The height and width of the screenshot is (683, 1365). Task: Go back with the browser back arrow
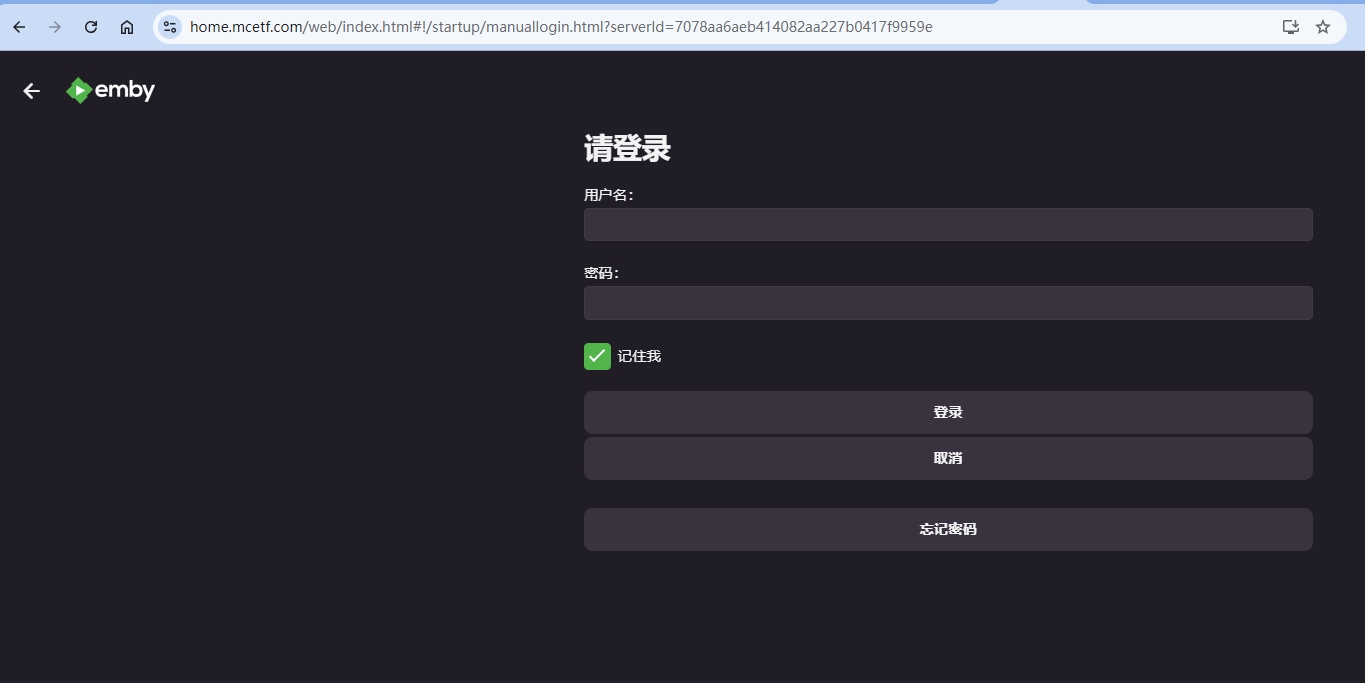(x=19, y=27)
